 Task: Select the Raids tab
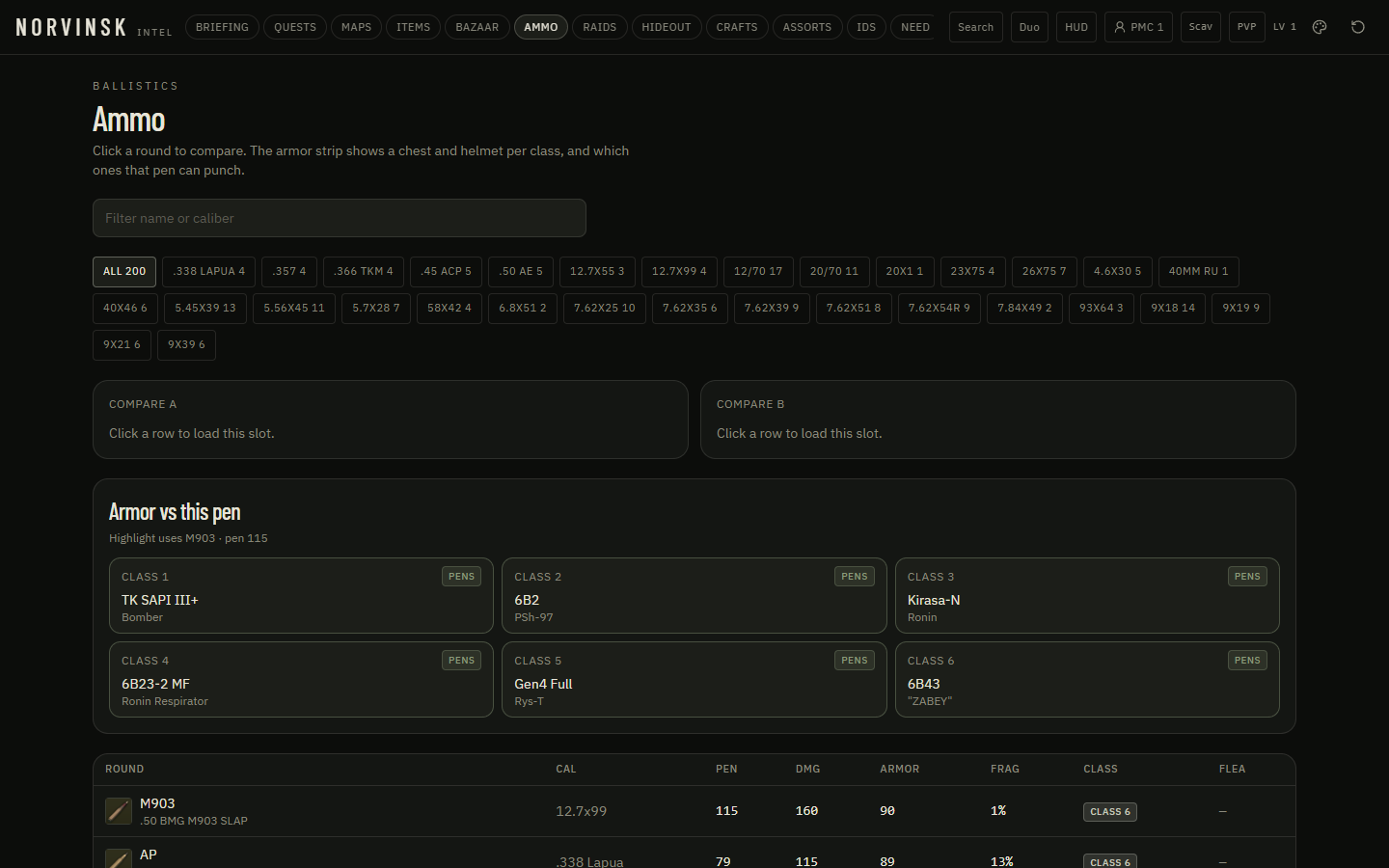pos(600,27)
